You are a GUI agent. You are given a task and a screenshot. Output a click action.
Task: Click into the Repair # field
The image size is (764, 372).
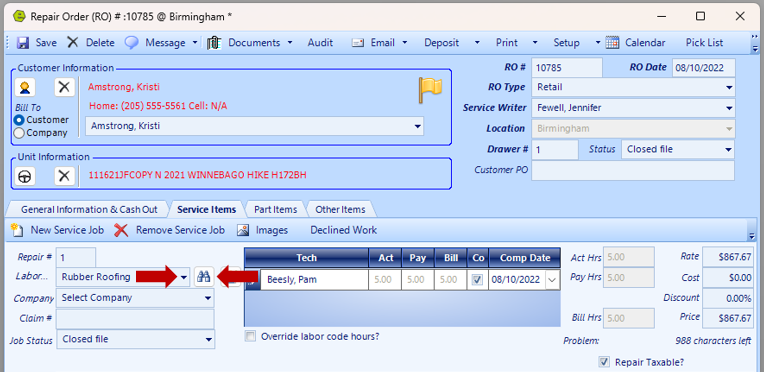pyautogui.click(x=76, y=257)
